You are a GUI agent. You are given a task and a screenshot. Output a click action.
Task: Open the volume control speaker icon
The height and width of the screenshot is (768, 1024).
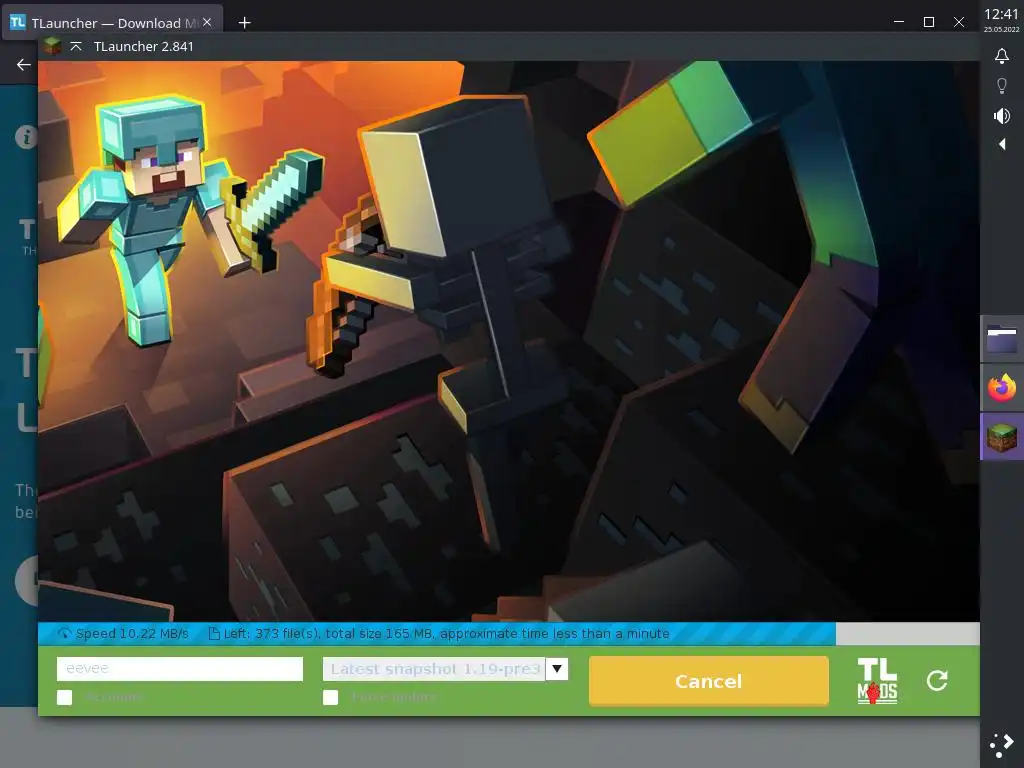pos(1002,116)
